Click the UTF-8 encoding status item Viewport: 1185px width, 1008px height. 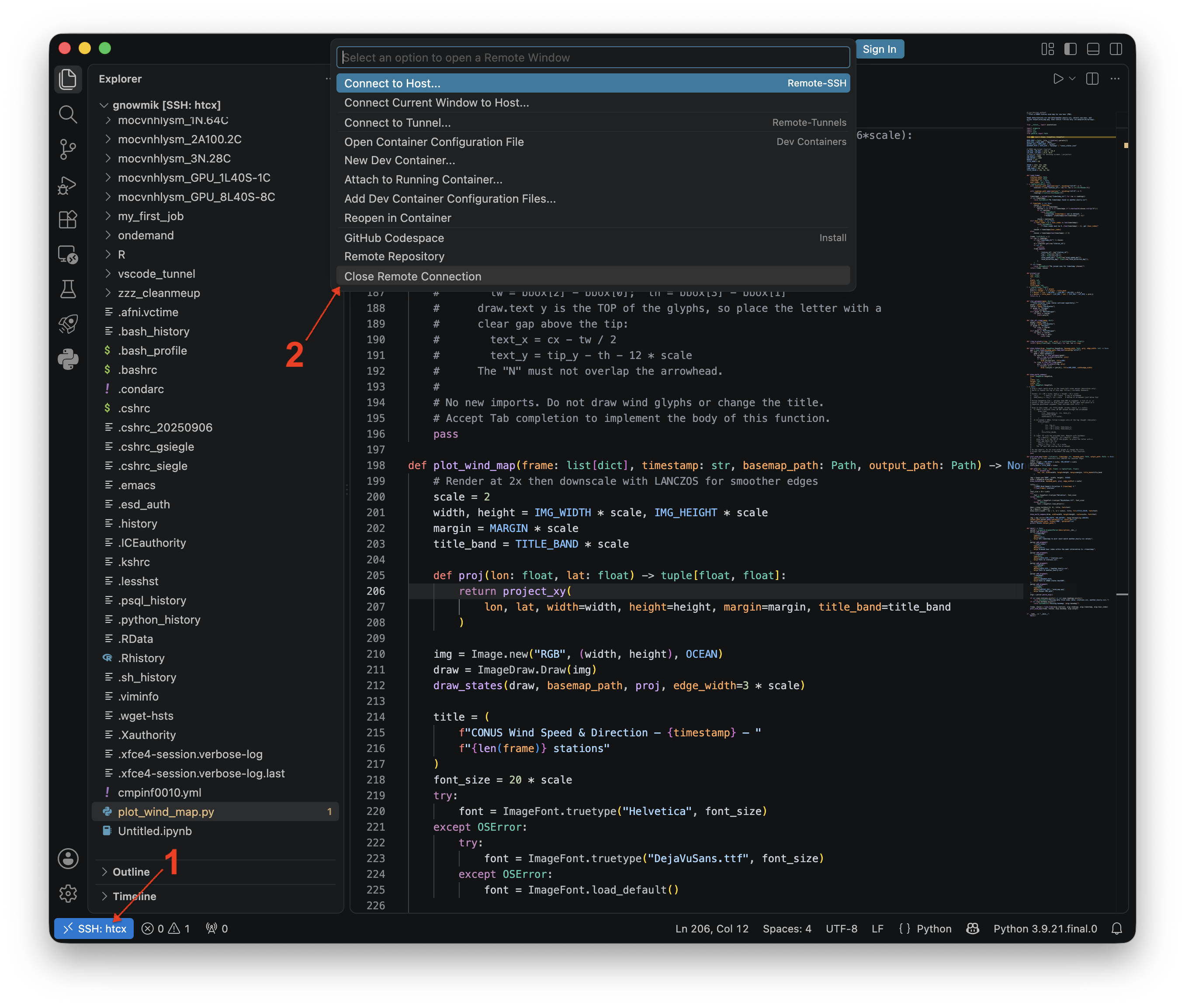[x=841, y=929]
